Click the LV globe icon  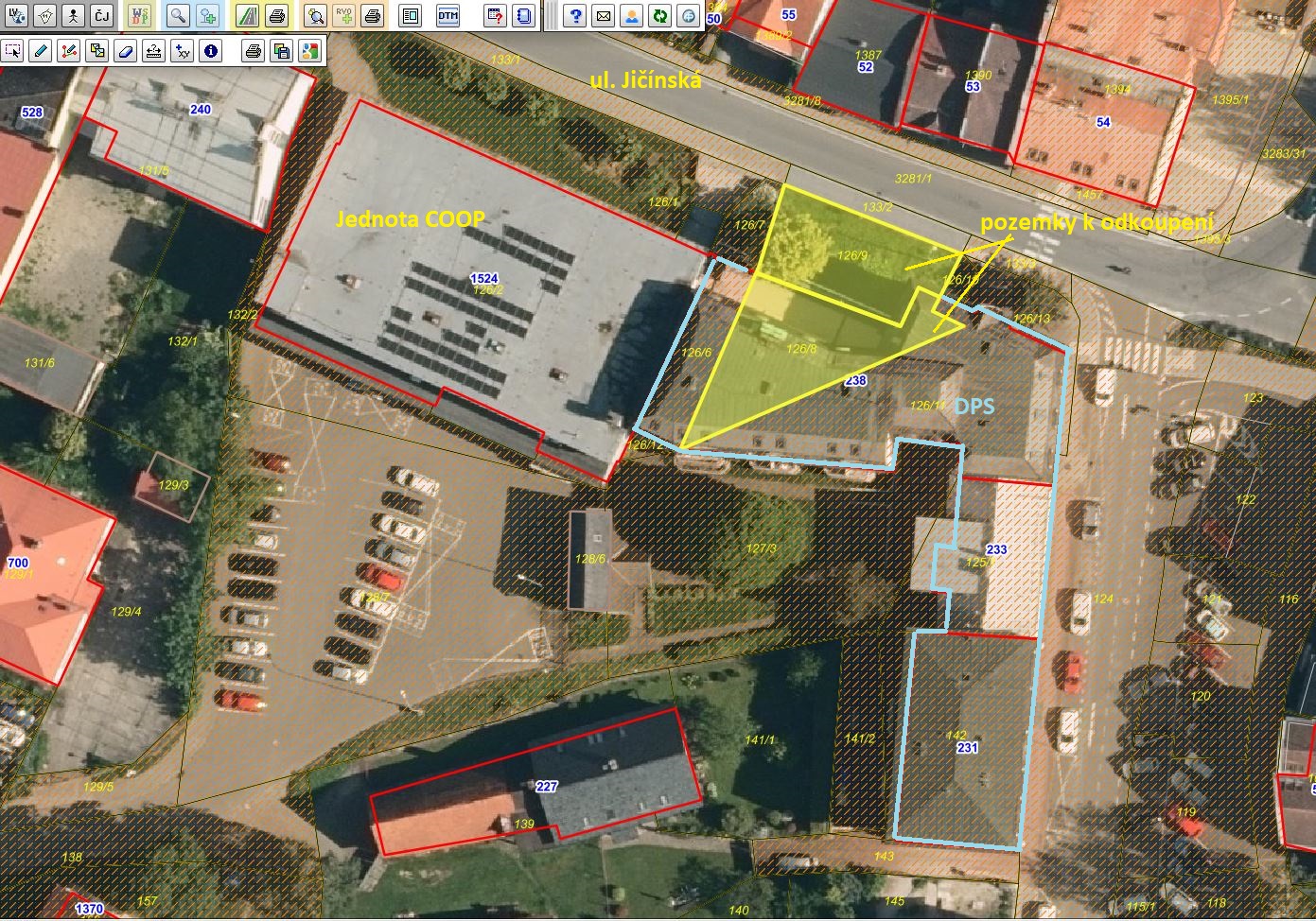pos(16,16)
